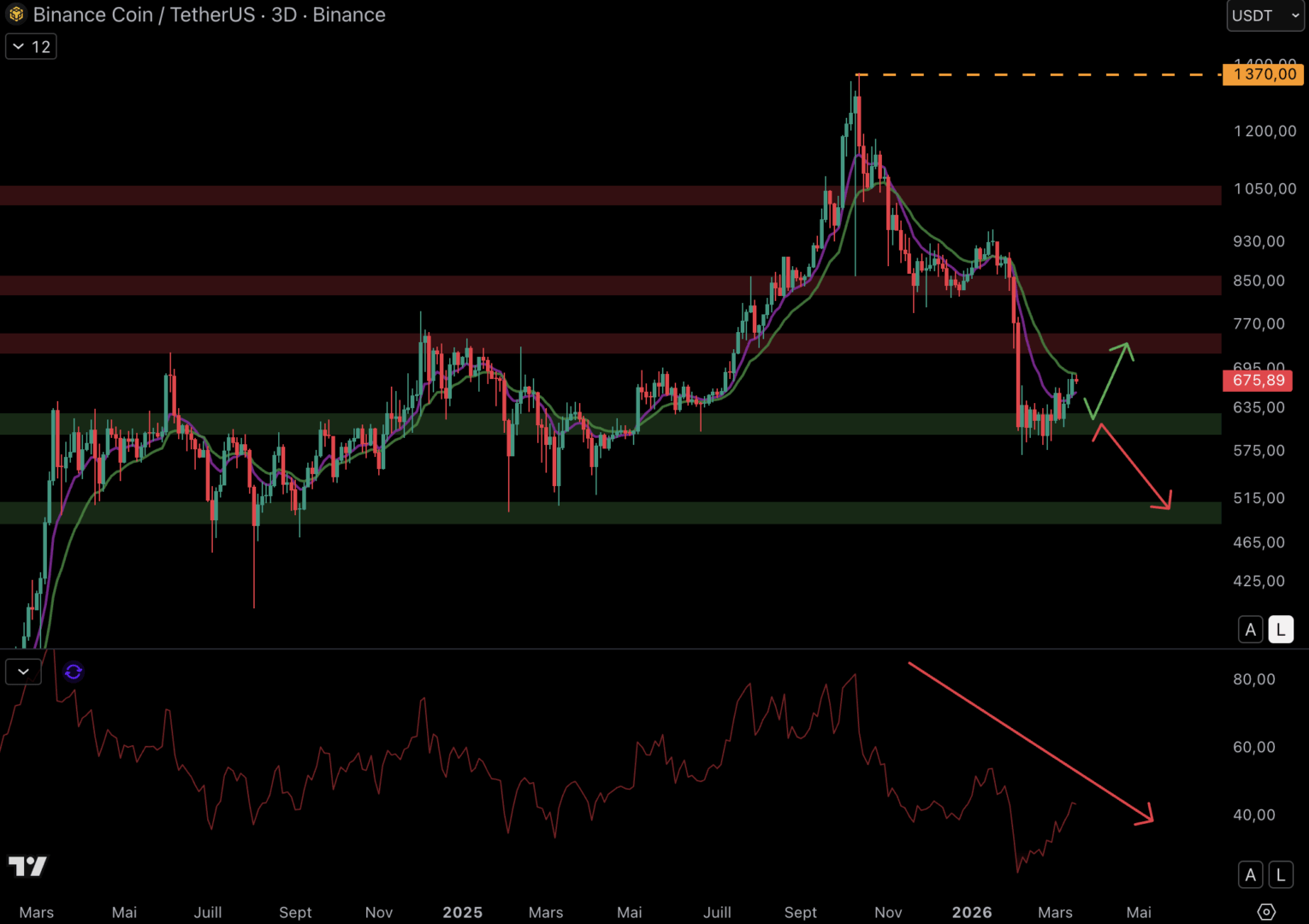Screen dimensions: 1309x924
Task: Click the red 675,89 current price label
Action: pyautogui.click(x=1258, y=381)
